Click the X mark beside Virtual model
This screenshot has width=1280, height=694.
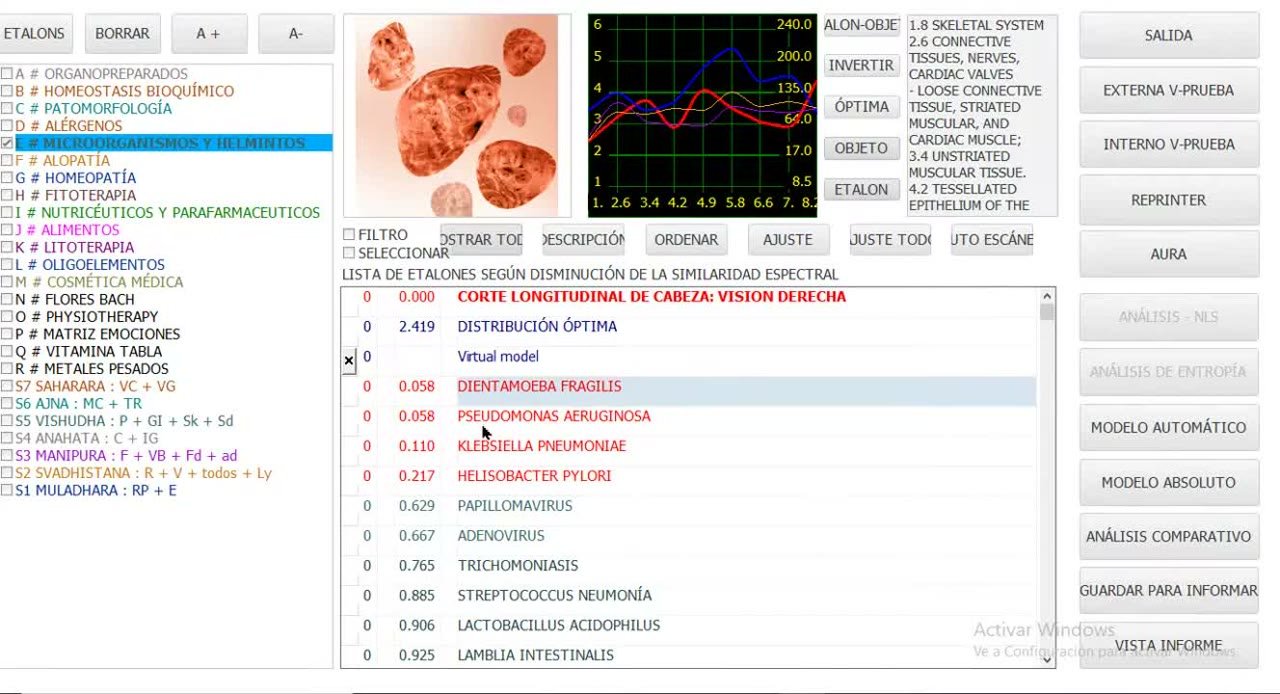[x=348, y=360]
